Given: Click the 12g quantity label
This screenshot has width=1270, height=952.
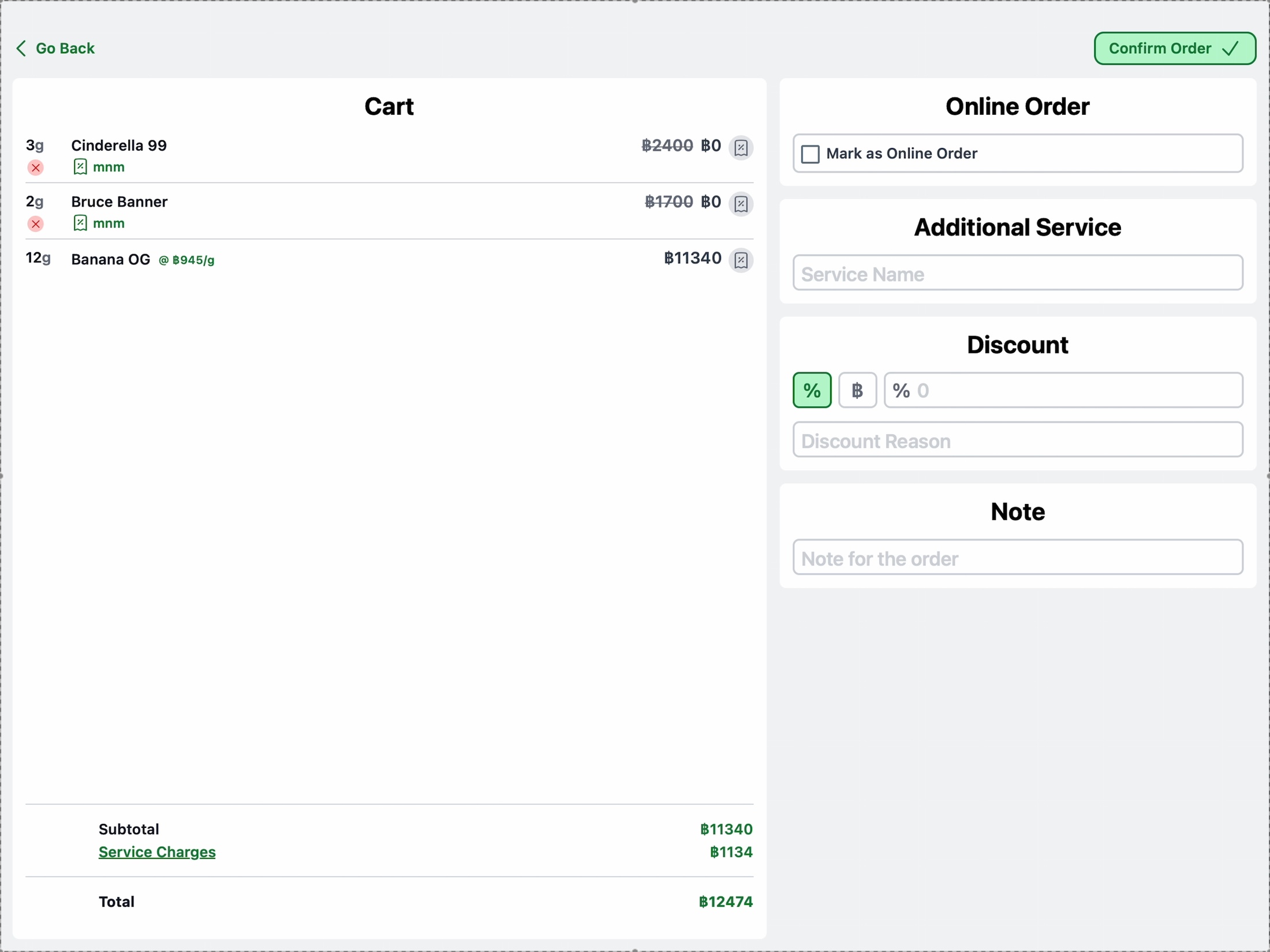Looking at the screenshot, I should (x=38, y=258).
